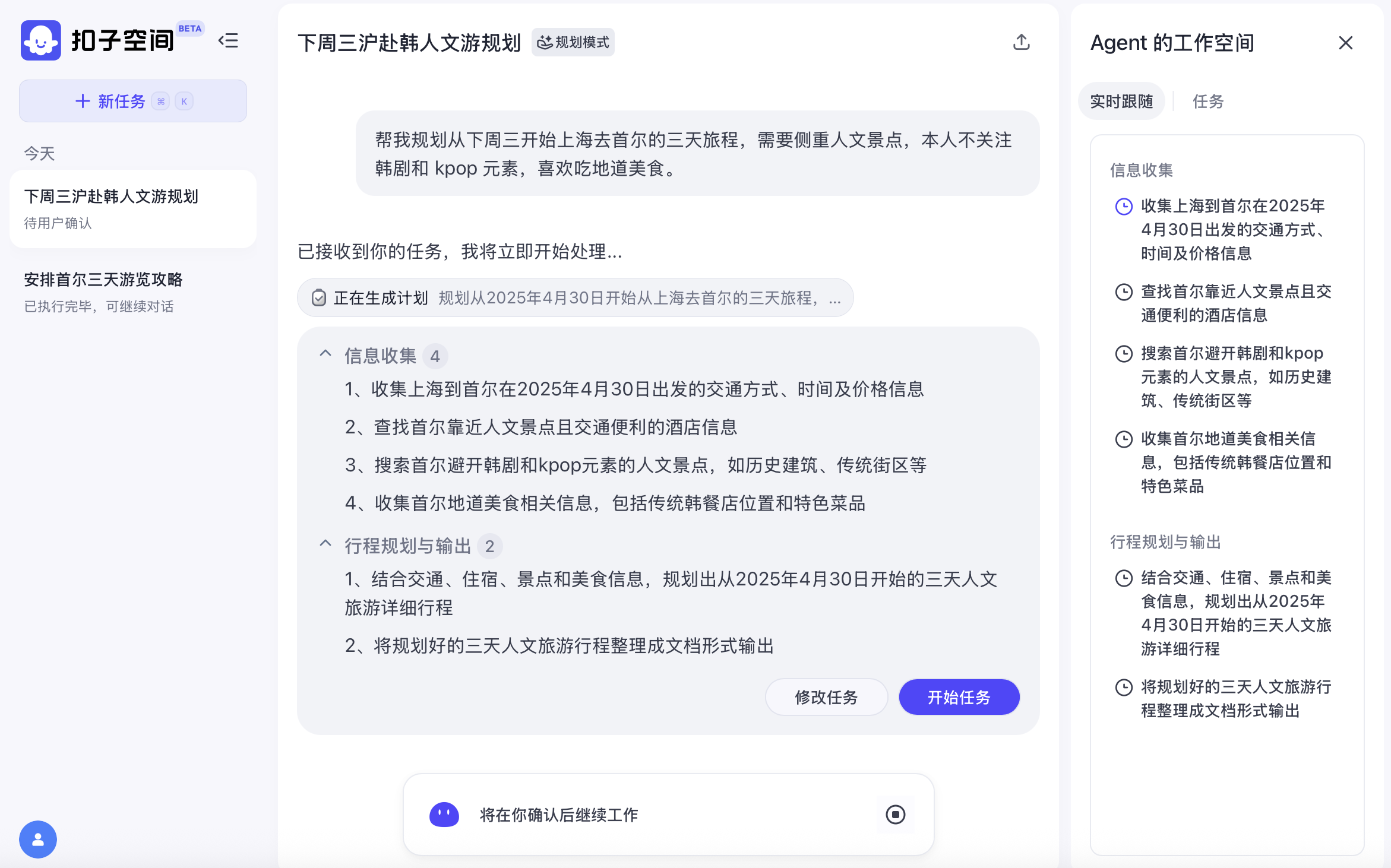
Task: Close the Agent workspace panel
Action: click(x=1345, y=43)
